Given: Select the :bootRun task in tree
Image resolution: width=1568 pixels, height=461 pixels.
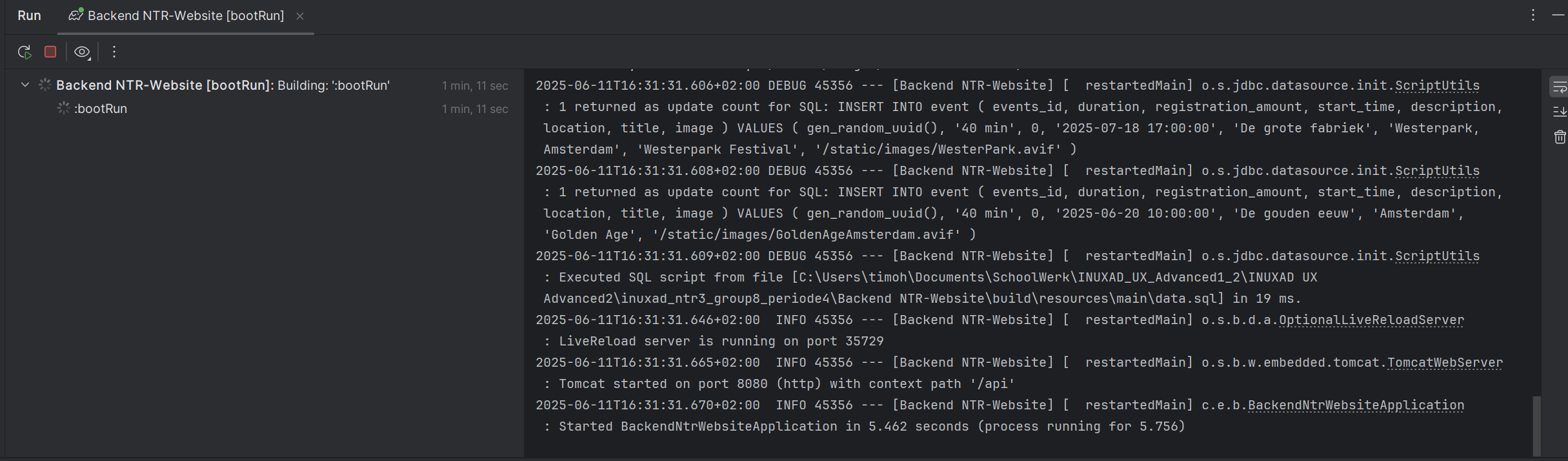Looking at the screenshot, I should click(101, 108).
